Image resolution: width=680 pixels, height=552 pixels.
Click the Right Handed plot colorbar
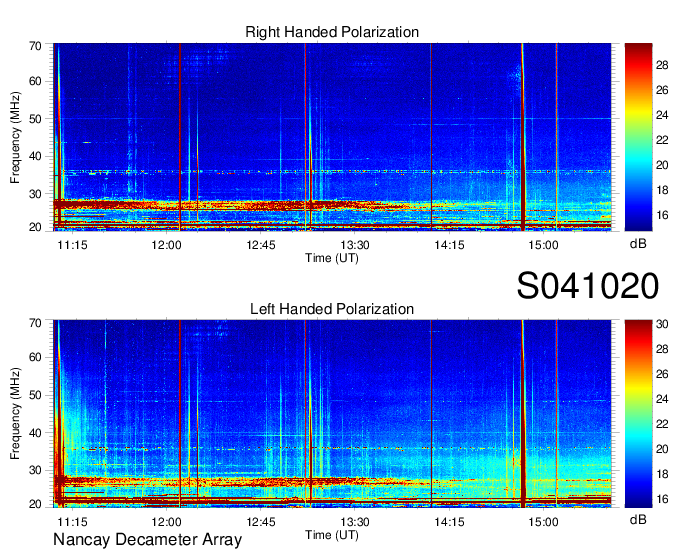coord(638,137)
